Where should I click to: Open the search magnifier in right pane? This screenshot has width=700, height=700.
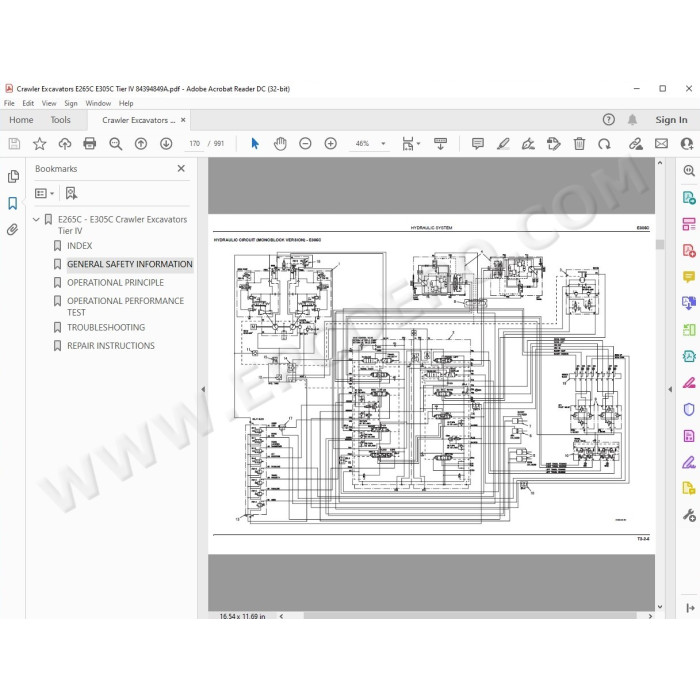click(x=689, y=171)
